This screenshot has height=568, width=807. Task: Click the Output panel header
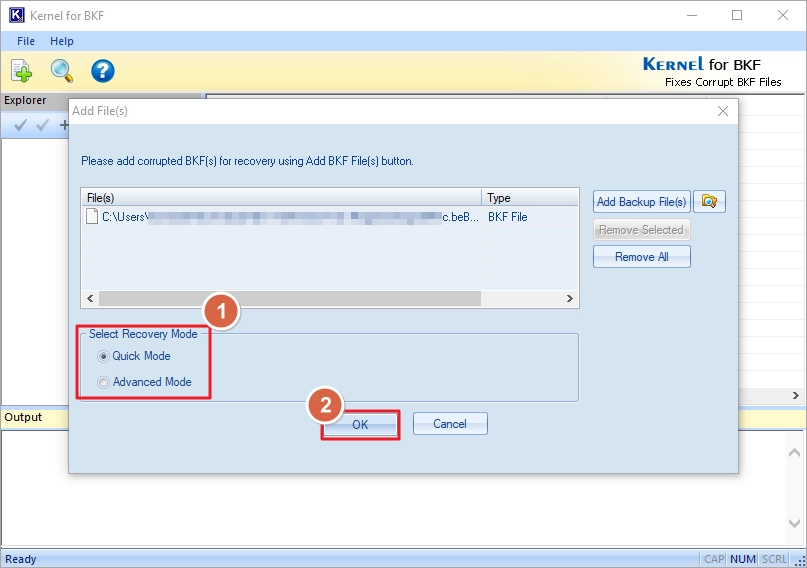pyautogui.click(x=35, y=417)
